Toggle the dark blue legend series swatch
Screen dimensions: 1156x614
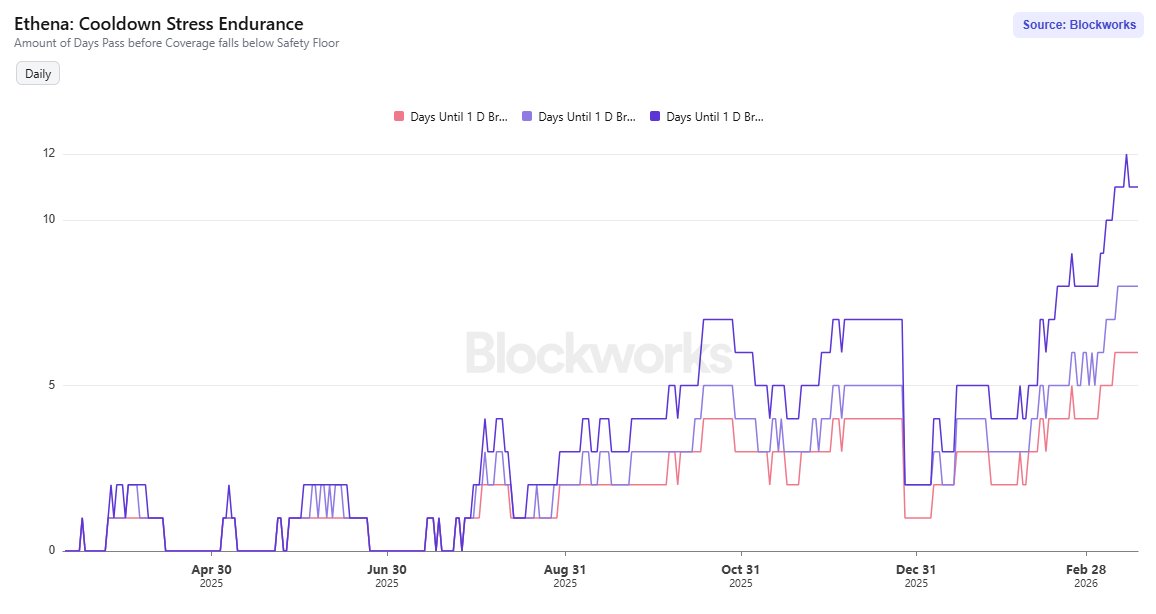coord(656,116)
